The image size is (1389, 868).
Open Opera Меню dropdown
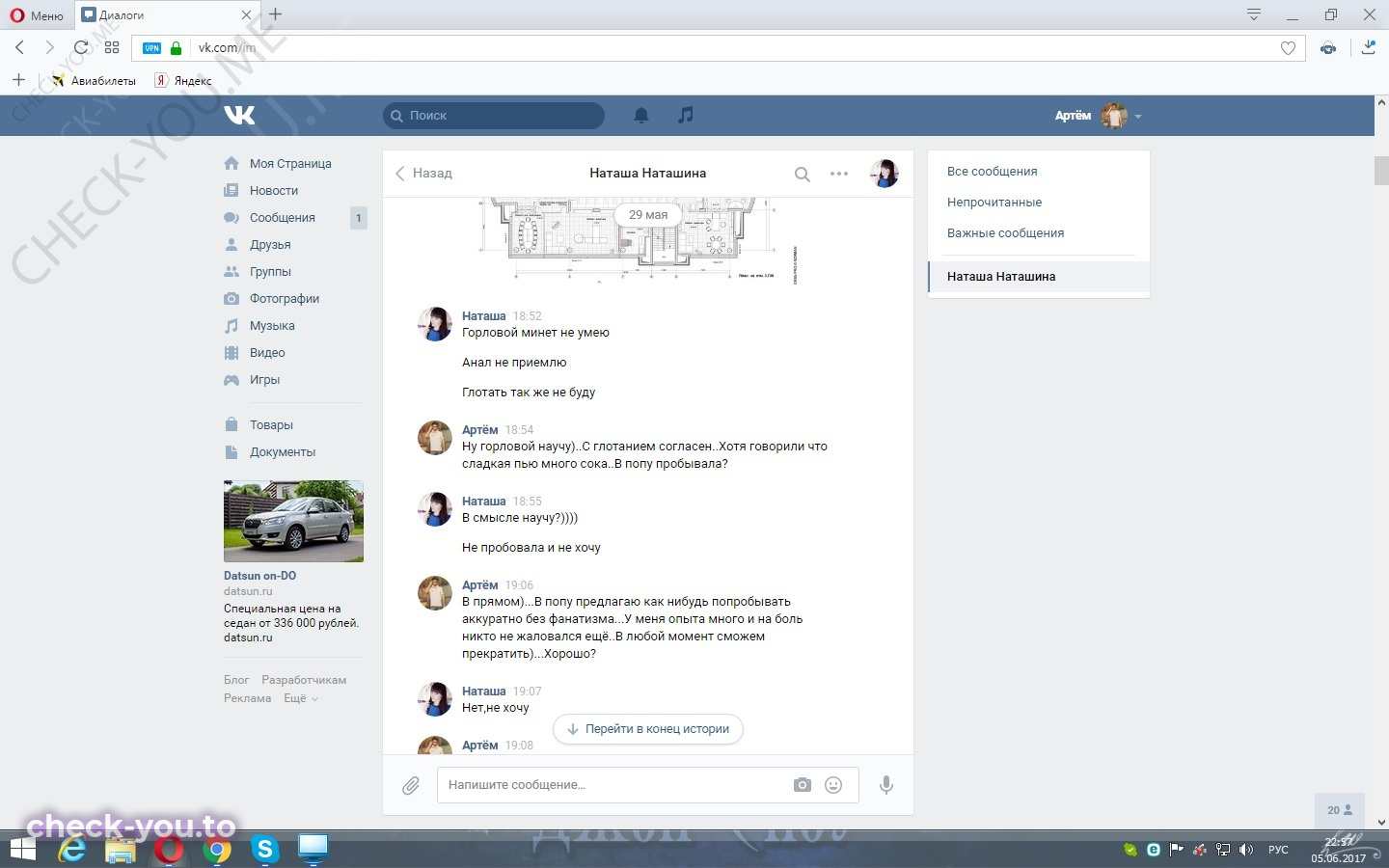coord(37,15)
